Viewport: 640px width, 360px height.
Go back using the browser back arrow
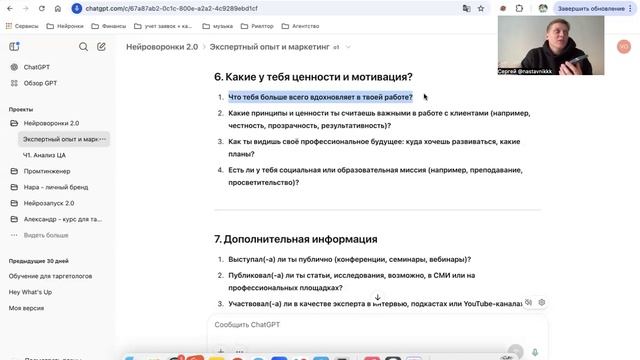10,9
